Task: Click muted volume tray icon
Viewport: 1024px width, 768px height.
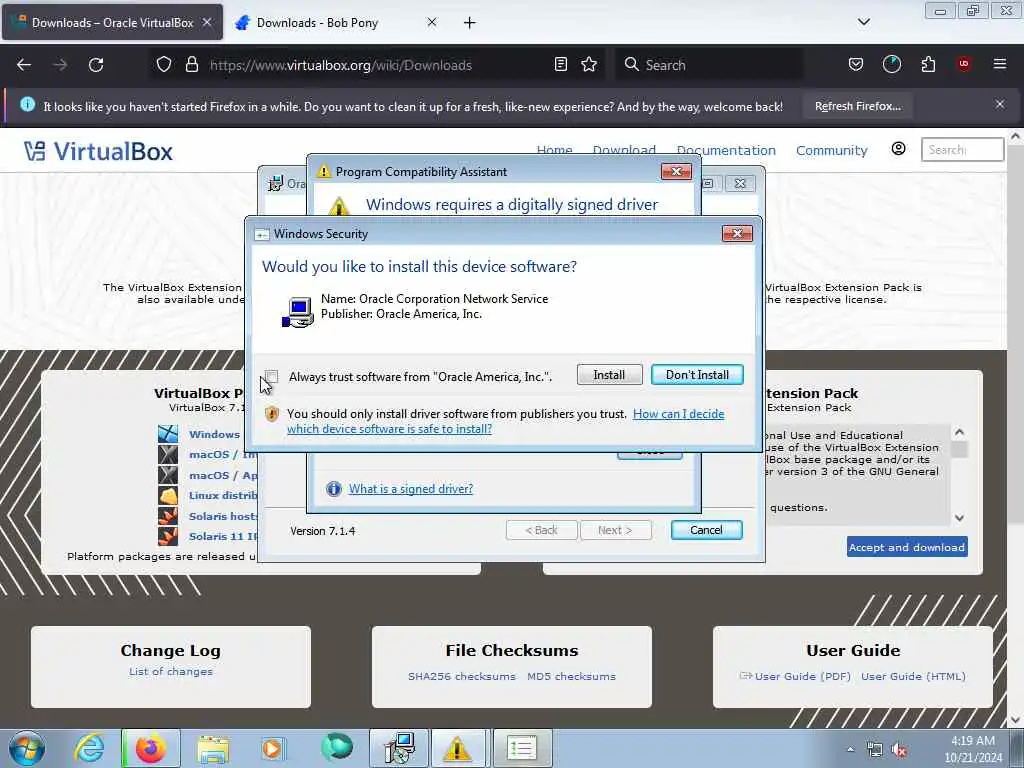Action: coord(899,750)
